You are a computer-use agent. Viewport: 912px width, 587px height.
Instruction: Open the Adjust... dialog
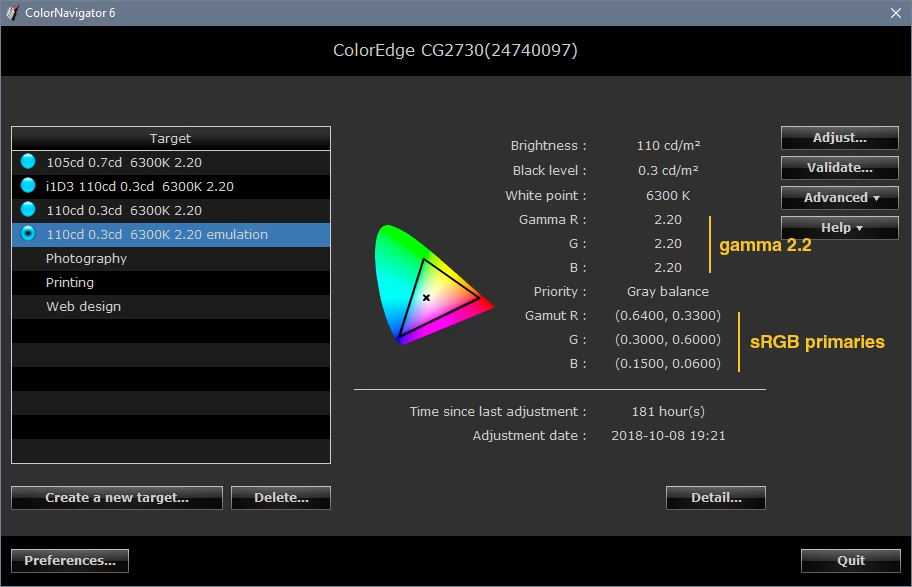[x=839, y=138]
